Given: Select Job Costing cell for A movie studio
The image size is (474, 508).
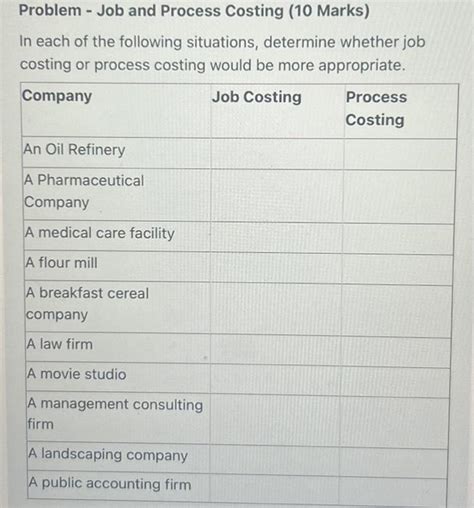Looking at the screenshot, I should (x=275, y=379).
